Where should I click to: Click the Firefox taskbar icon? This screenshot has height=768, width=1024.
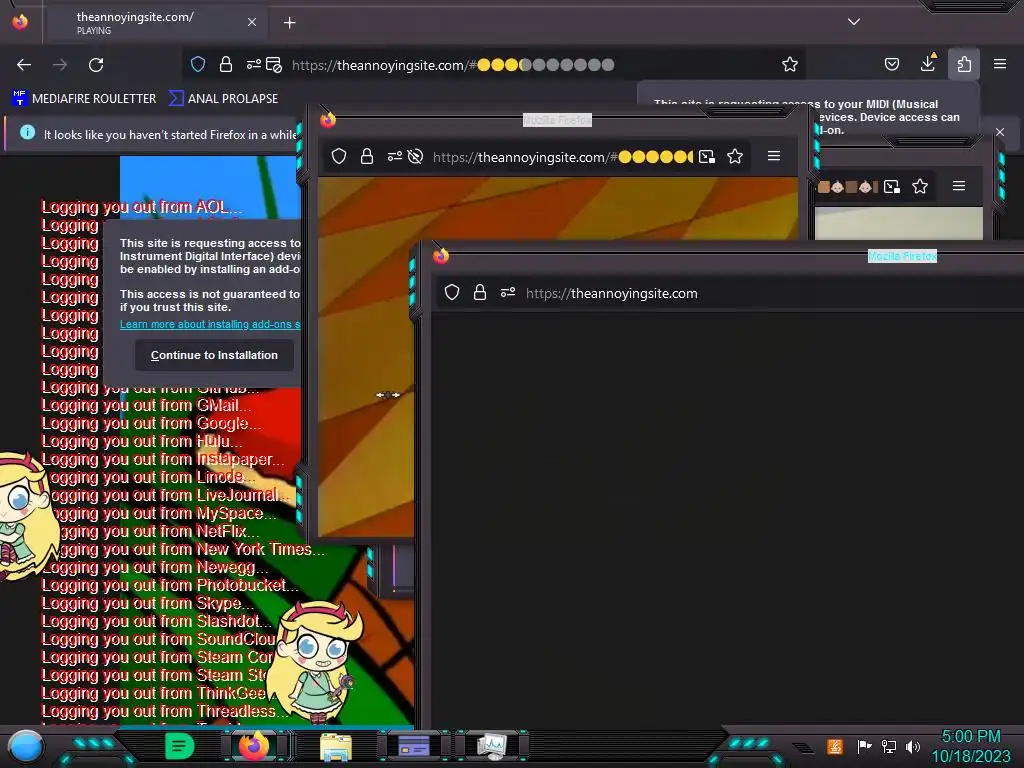coord(254,746)
